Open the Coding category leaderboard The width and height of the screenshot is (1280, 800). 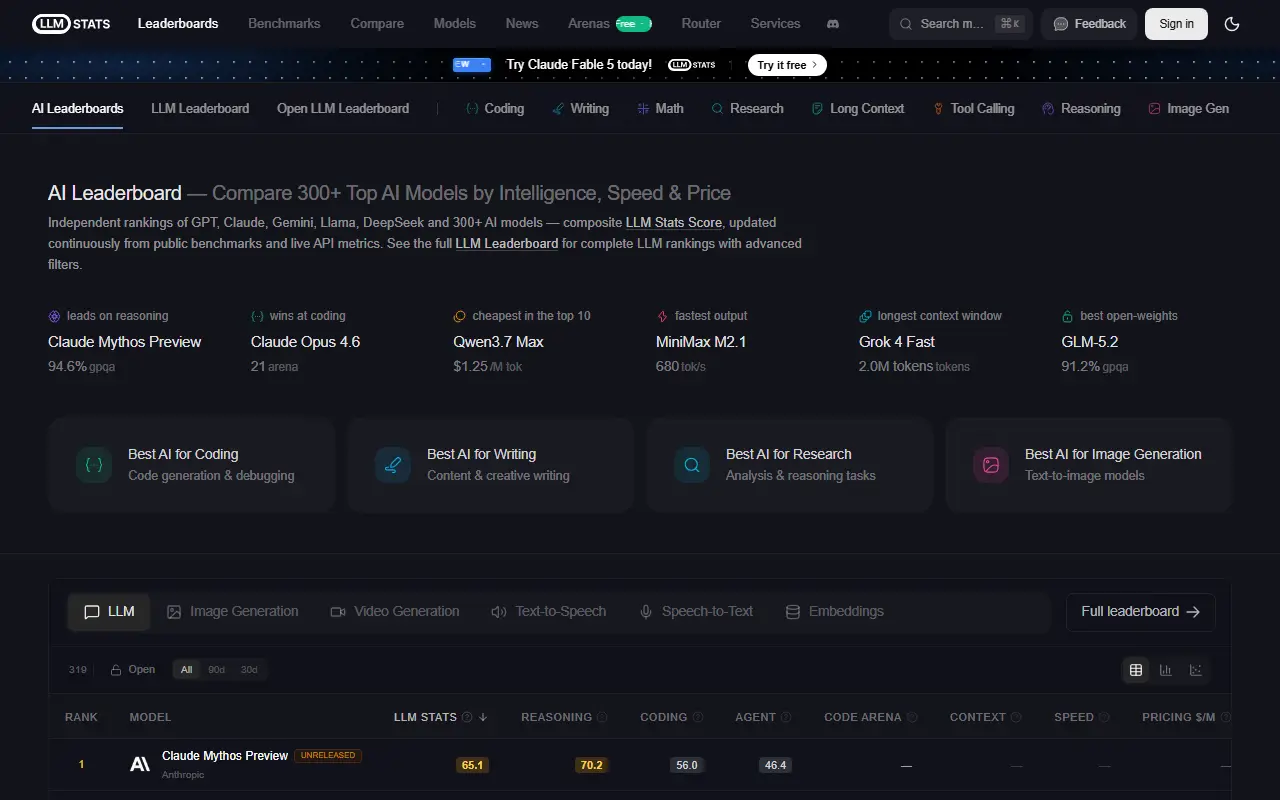[495, 108]
